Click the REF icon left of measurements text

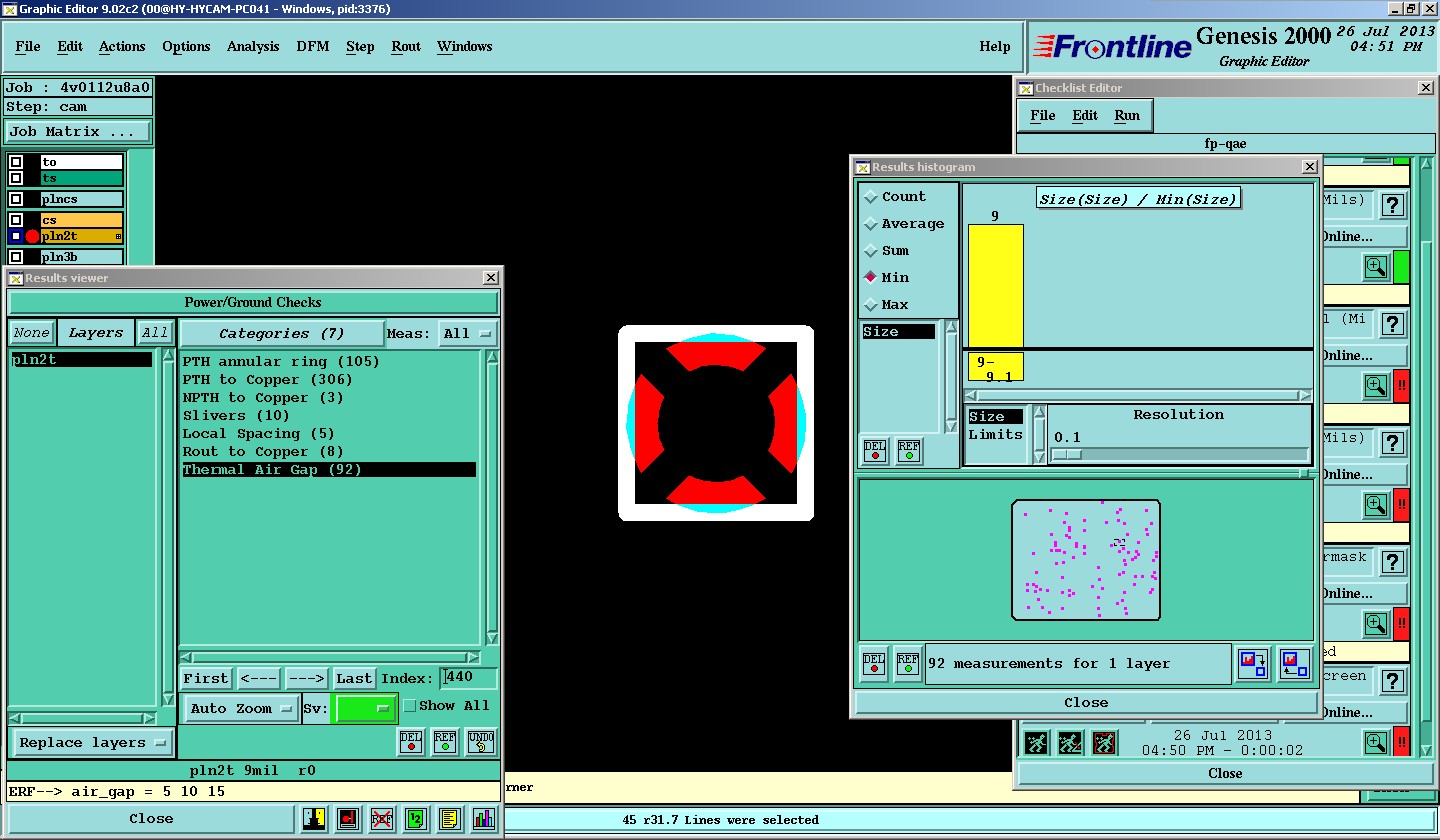tap(908, 663)
